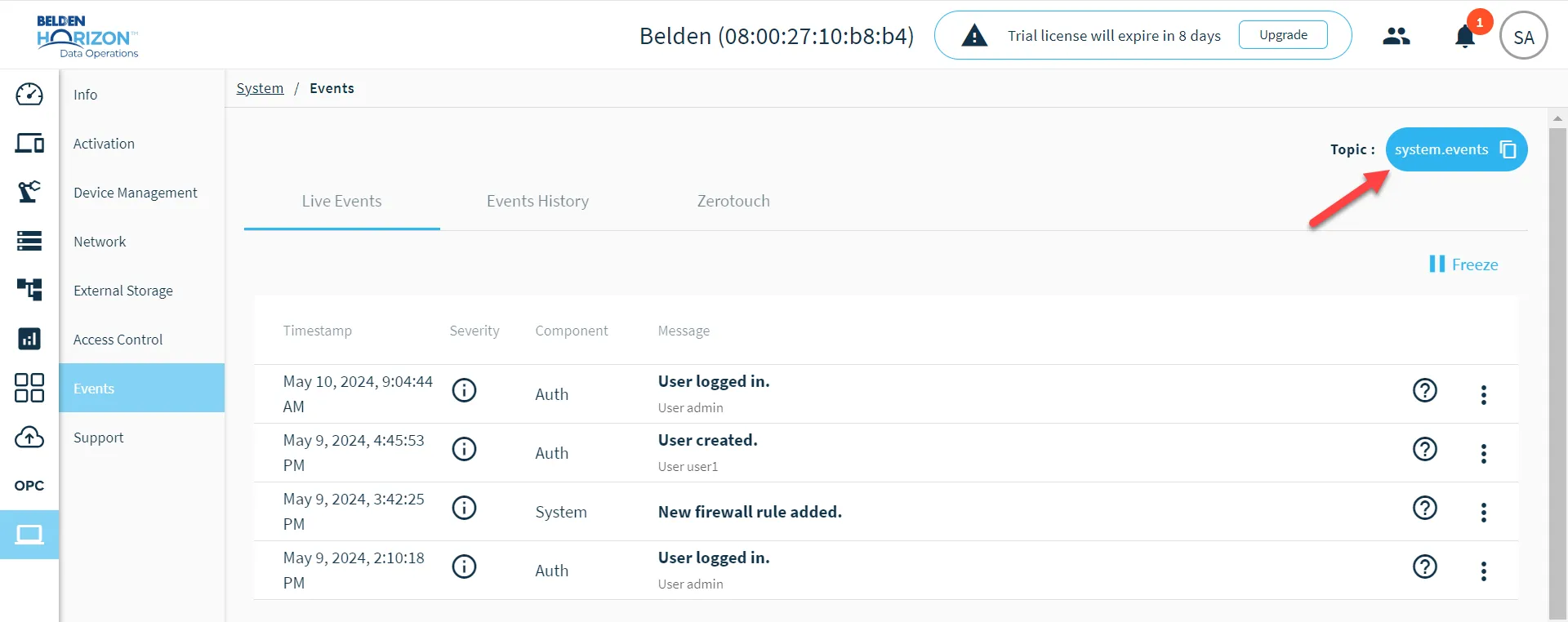Click the flow blocks icon in sidebar
1568x622 pixels.
[x=29, y=290]
